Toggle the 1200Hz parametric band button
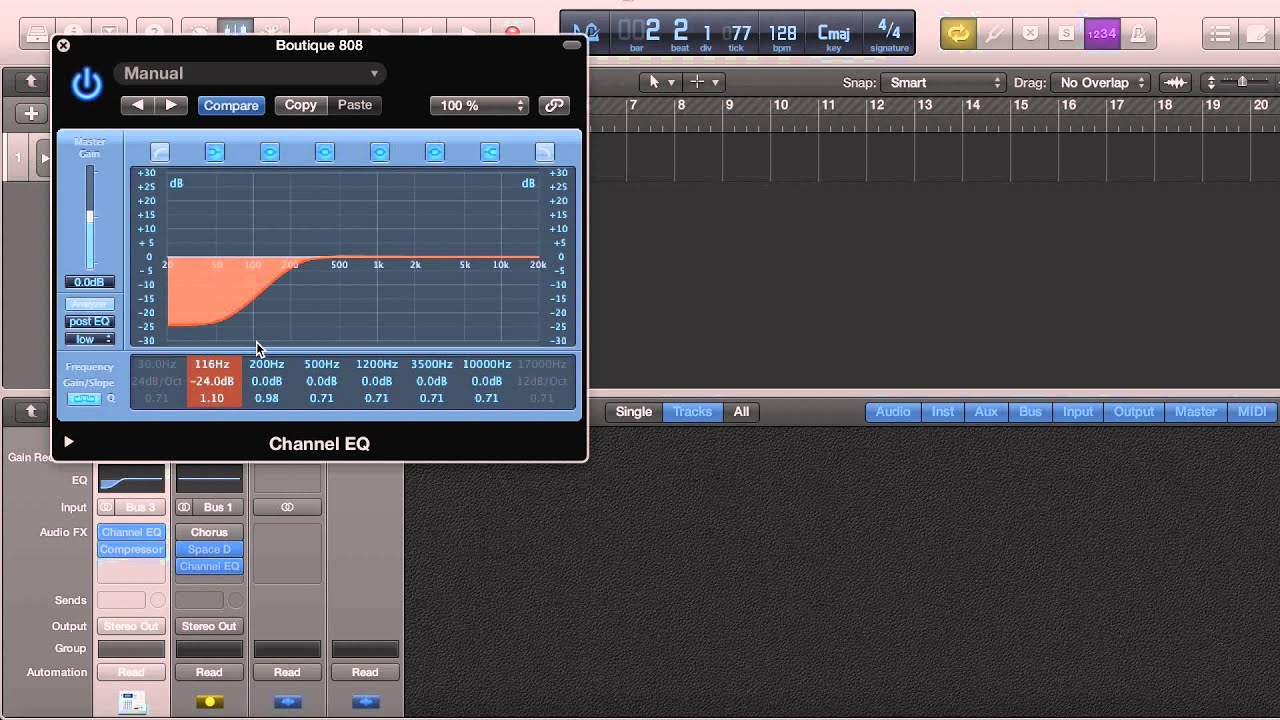 [380, 152]
